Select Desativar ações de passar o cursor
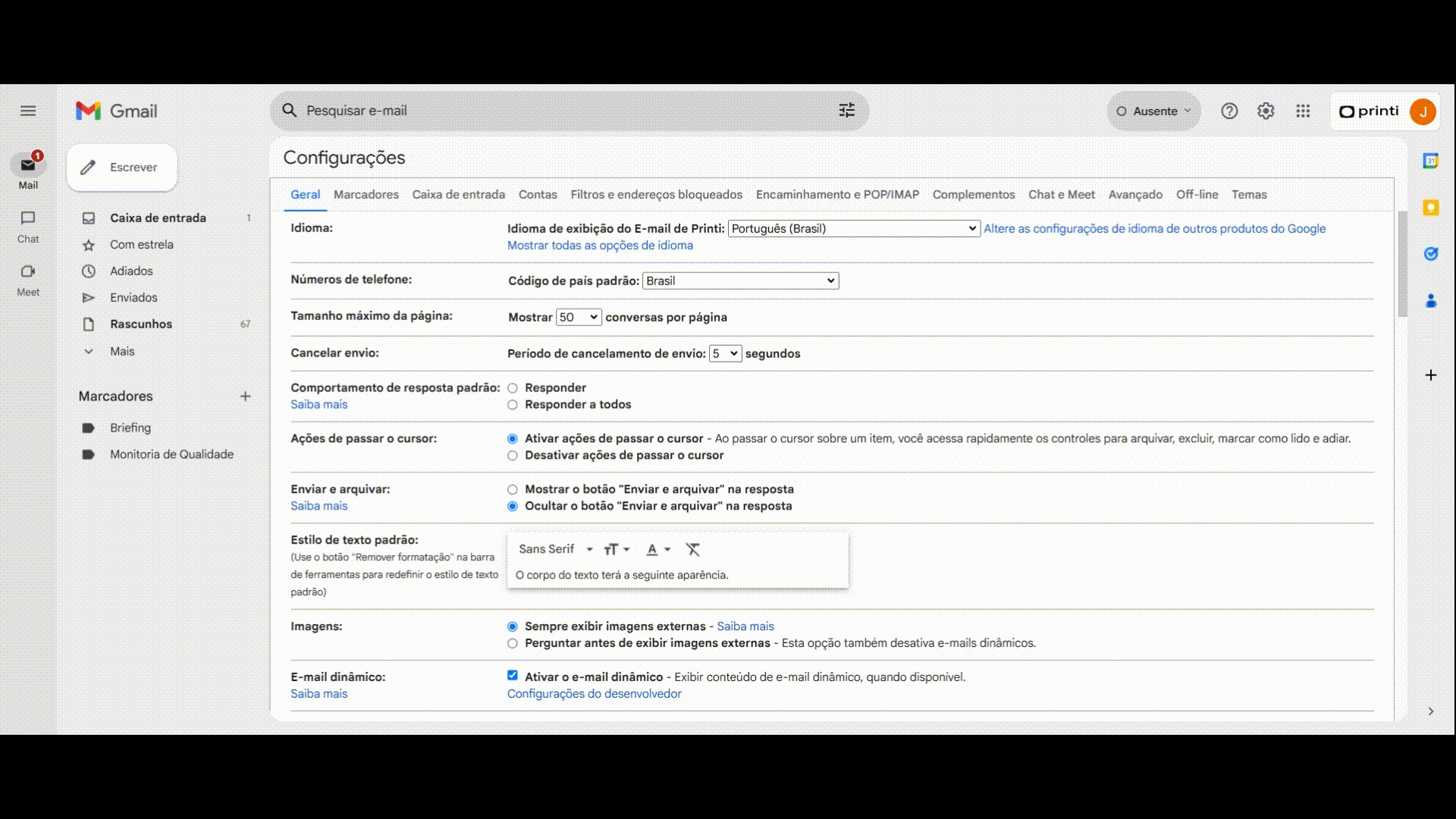 pyautogui.click(x=513, y=456)
